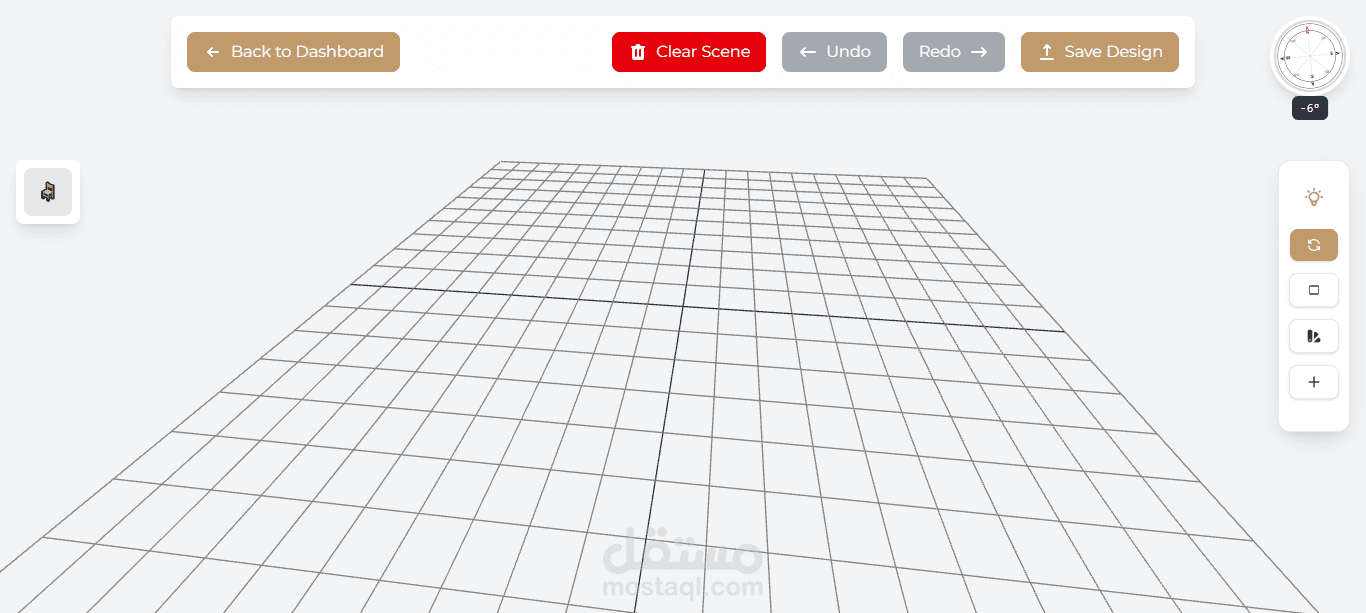The width and height of the screenshot is (1366, 613).
Task: Select the square 2D view icon
Action: (1314, 290)
